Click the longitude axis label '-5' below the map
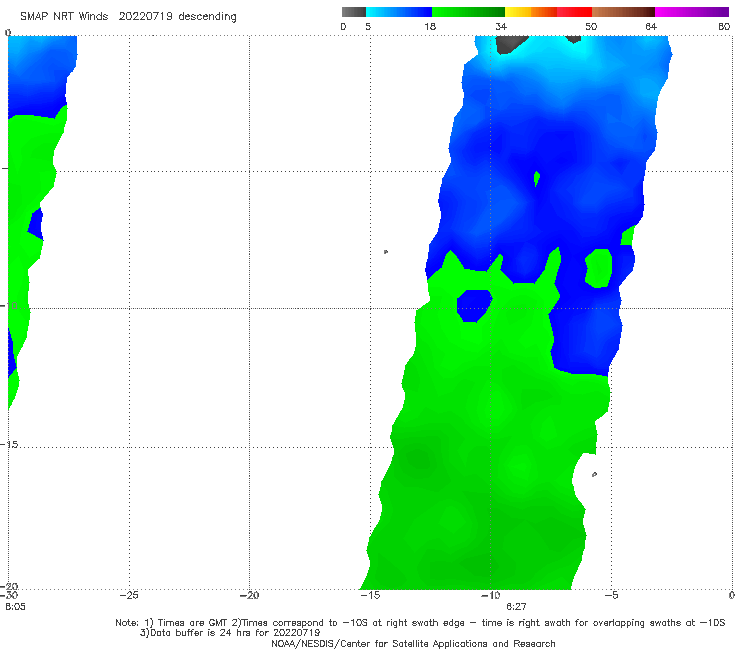The width and height of the screenshot is (740, 650). click(611, 595)
